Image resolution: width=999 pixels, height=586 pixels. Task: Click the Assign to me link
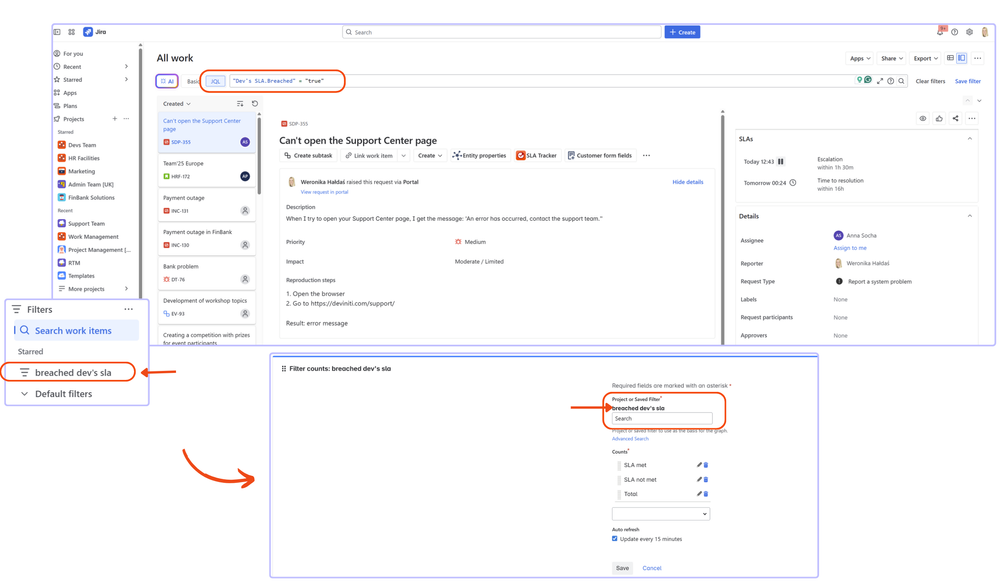[850, 248]
